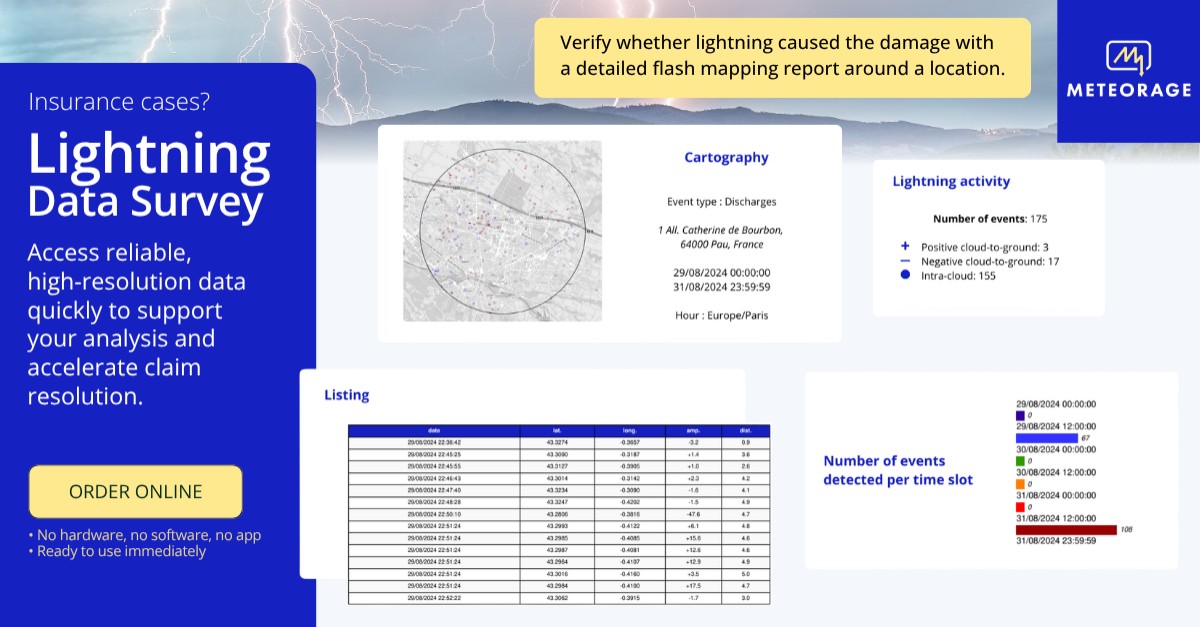Pick the red swatch for 31/08/2024 00:00:00
The image size is (1200, 627).
[1020, 506]
